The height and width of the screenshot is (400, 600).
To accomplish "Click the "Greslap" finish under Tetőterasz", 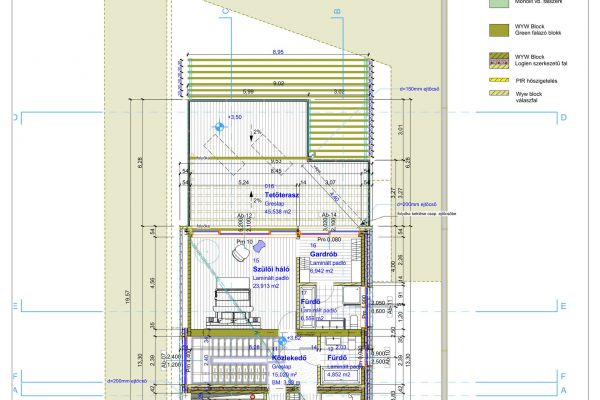I will click(x=274, y=204).
